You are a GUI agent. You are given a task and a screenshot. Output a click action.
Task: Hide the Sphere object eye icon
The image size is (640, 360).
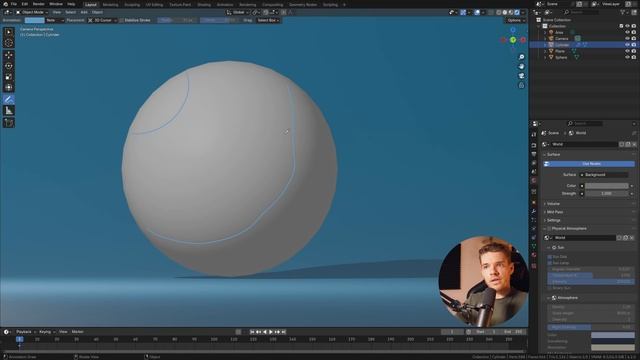[627, 58]
